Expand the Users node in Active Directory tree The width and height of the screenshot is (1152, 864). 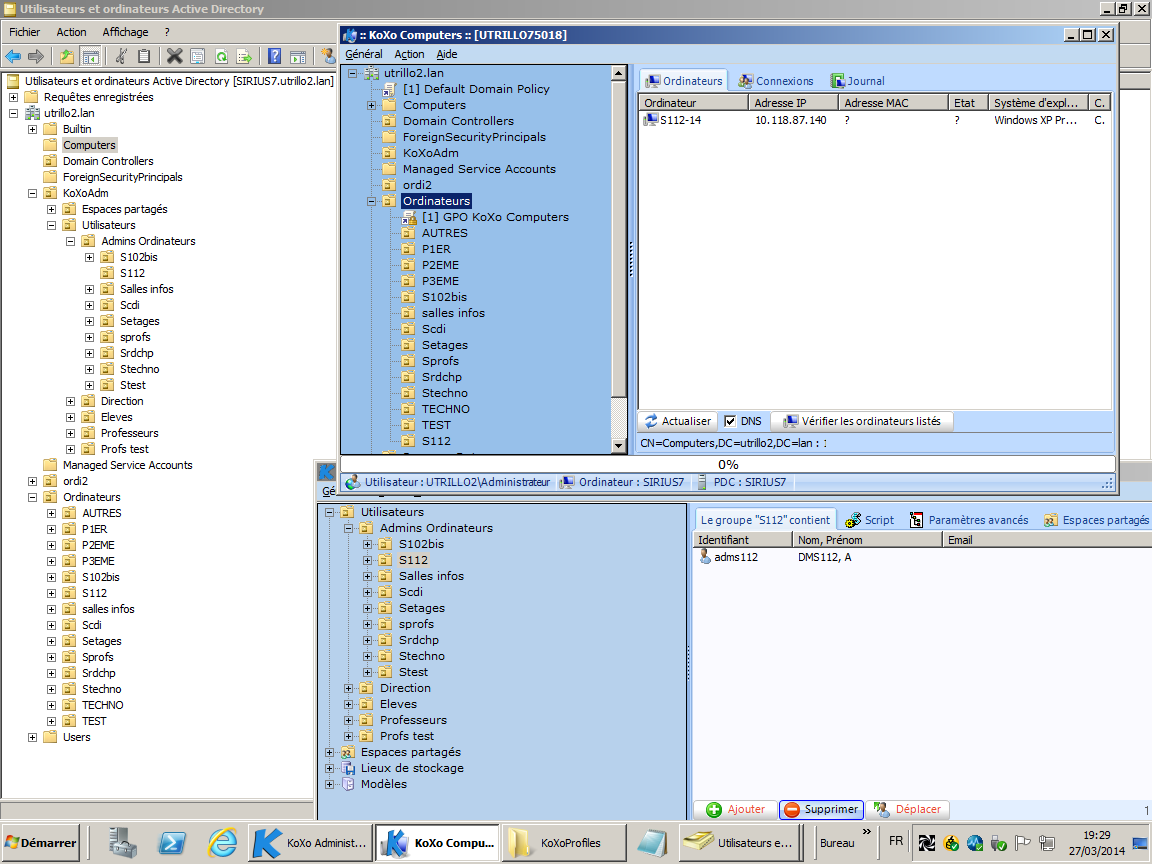click(32, 738)
